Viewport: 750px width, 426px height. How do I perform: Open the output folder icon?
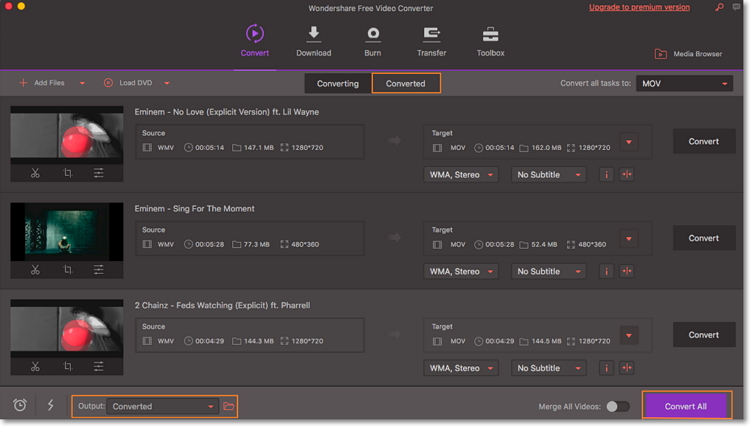(229, 406)
